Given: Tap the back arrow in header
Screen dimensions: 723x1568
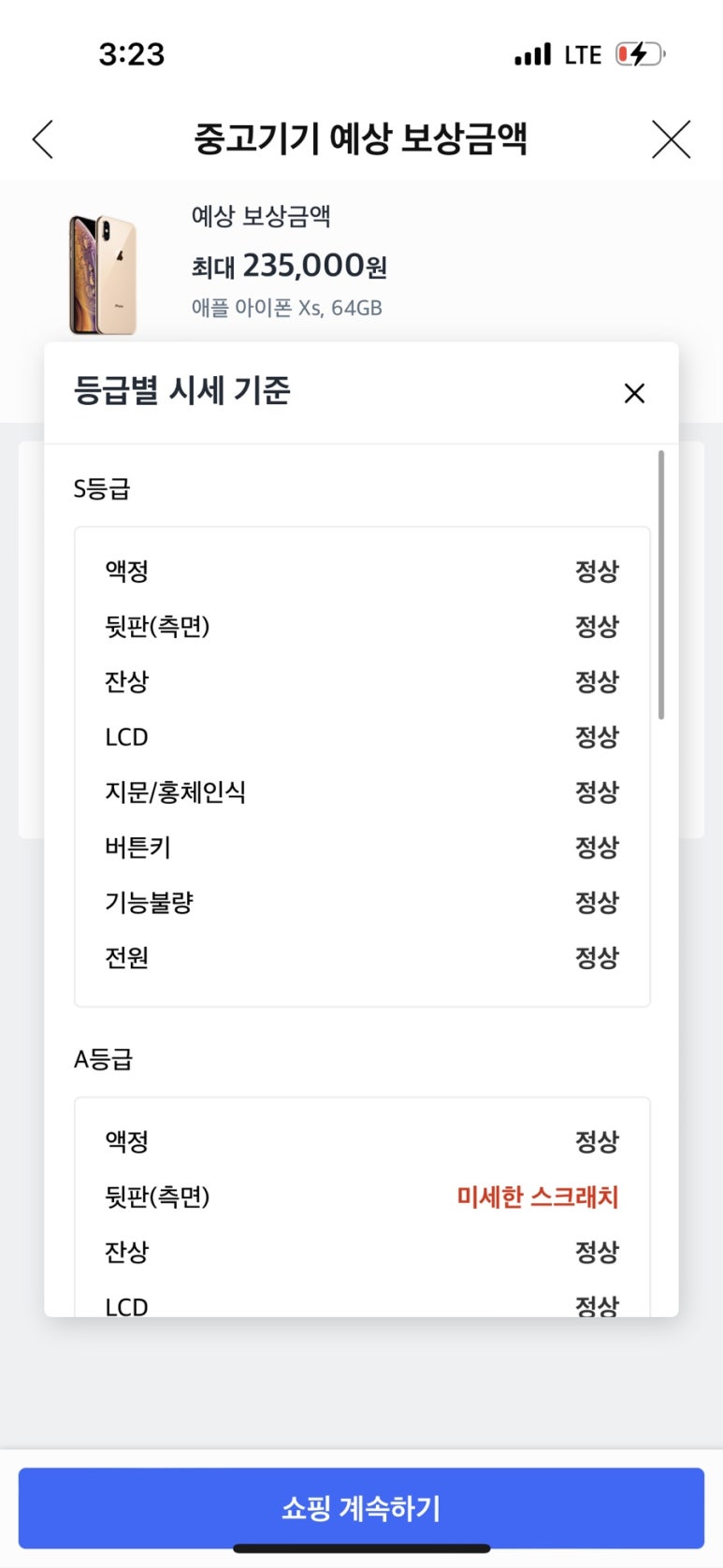Looking at the screenshot, I should coord(43,139).
